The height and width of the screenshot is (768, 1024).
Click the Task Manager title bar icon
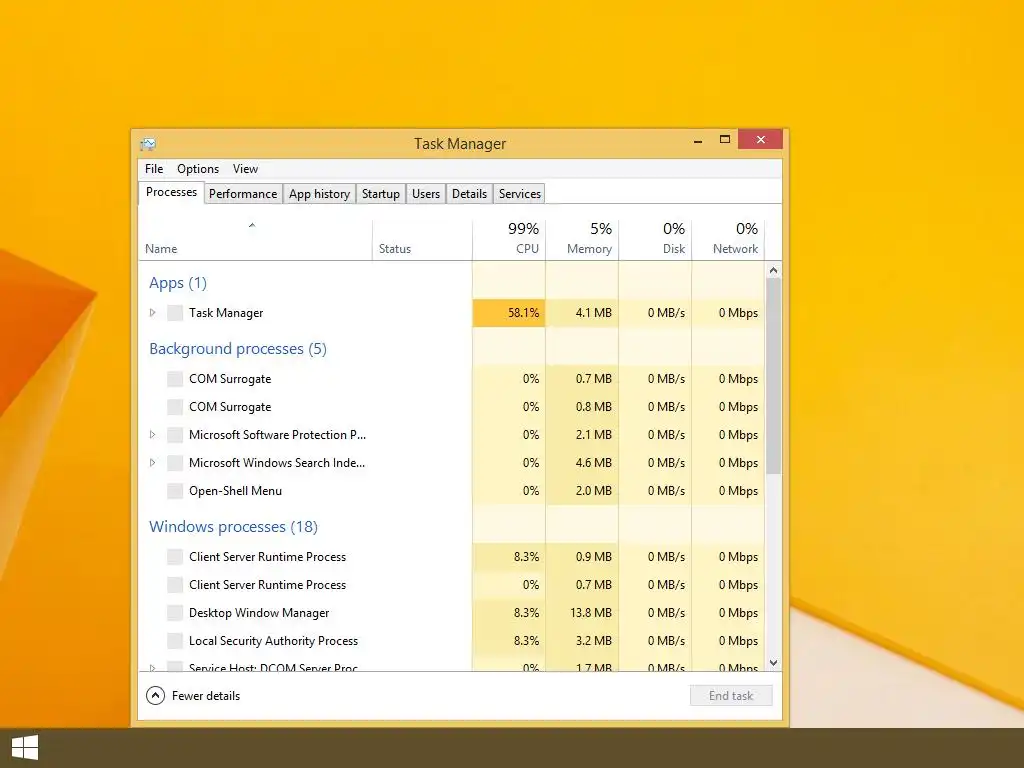pyautogui.click(x=148, y=144)
